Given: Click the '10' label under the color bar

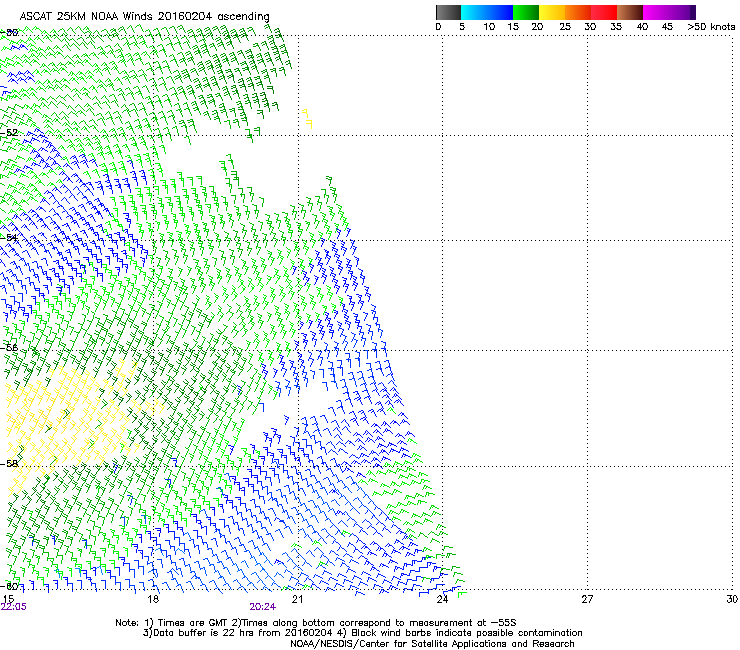Looking at the screenshot, I should [489, 27].
